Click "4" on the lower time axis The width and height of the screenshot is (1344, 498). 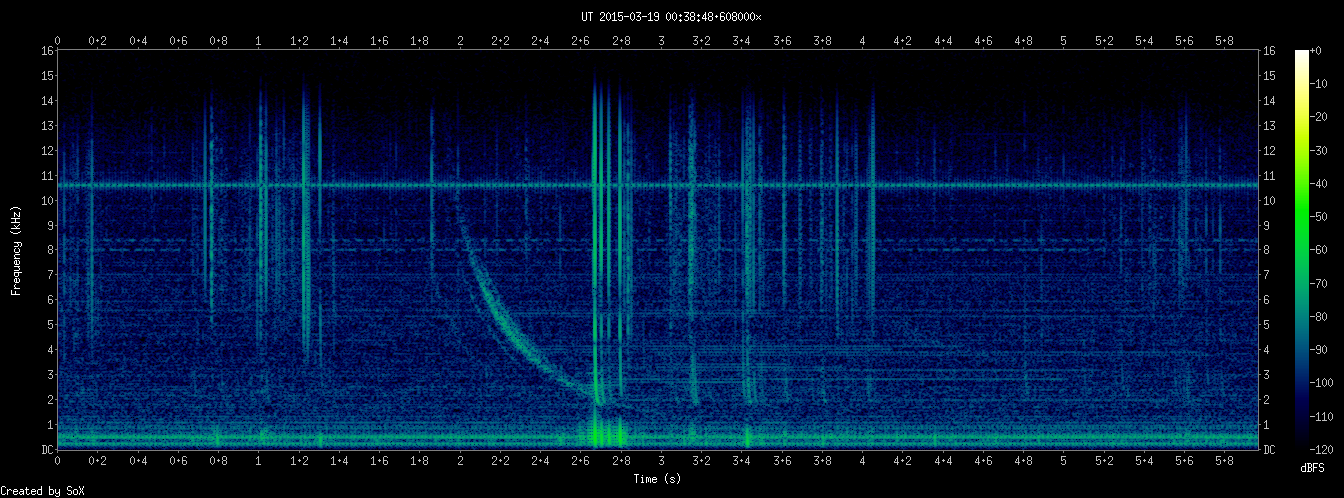862,461
